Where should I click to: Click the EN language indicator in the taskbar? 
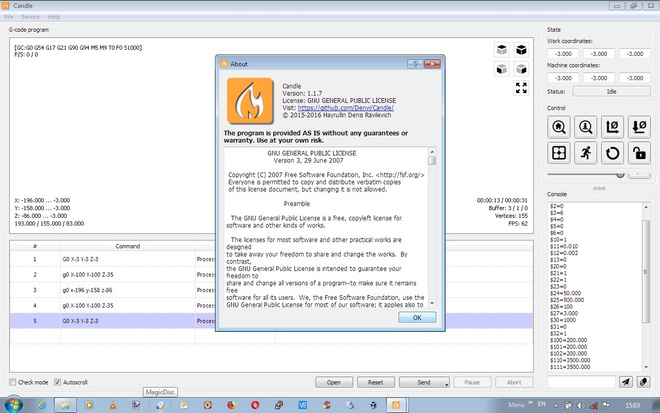[x=542, y=404]
